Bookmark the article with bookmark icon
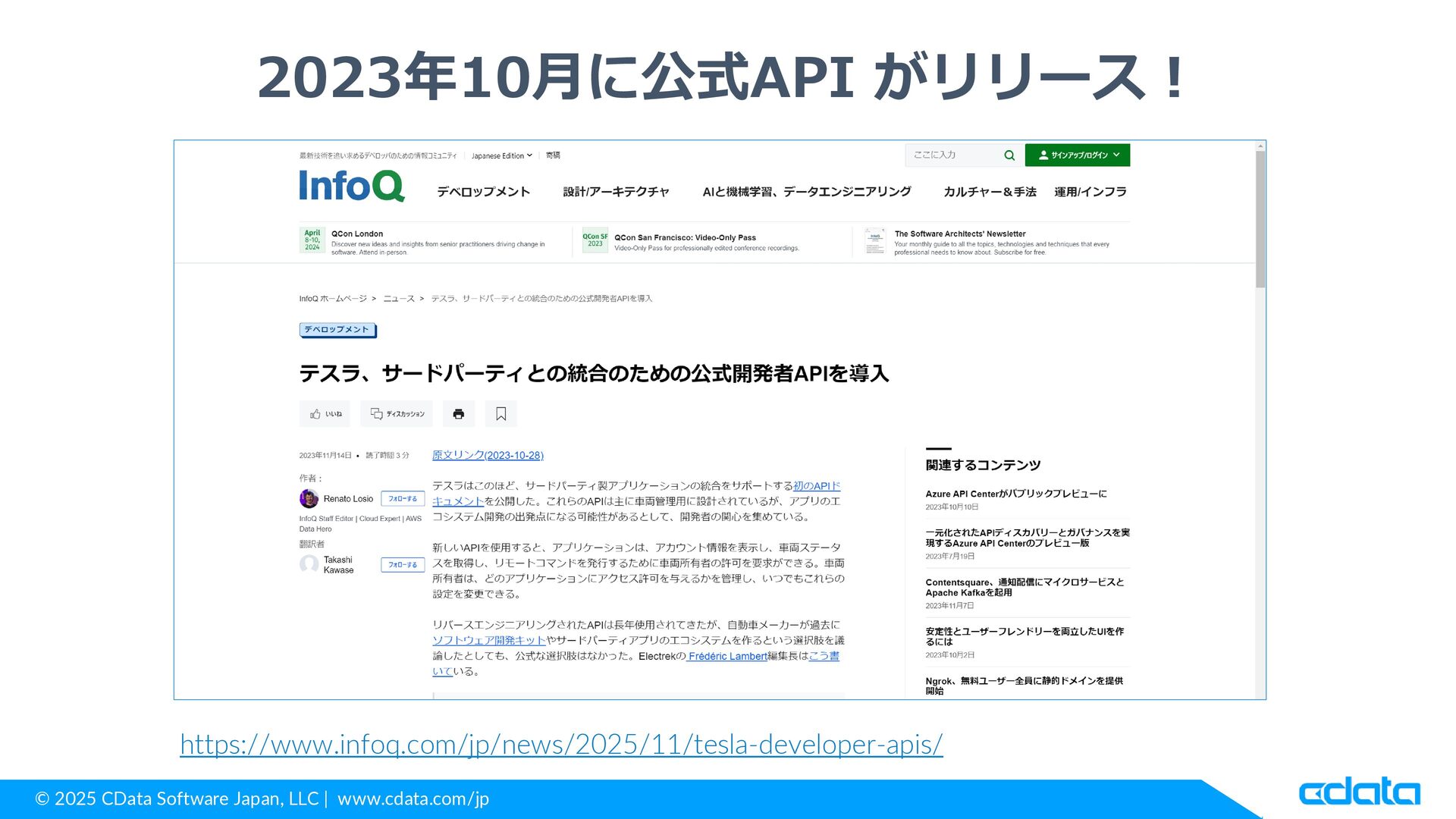This screenshot has width=1456, height=819. click(501, 414)
